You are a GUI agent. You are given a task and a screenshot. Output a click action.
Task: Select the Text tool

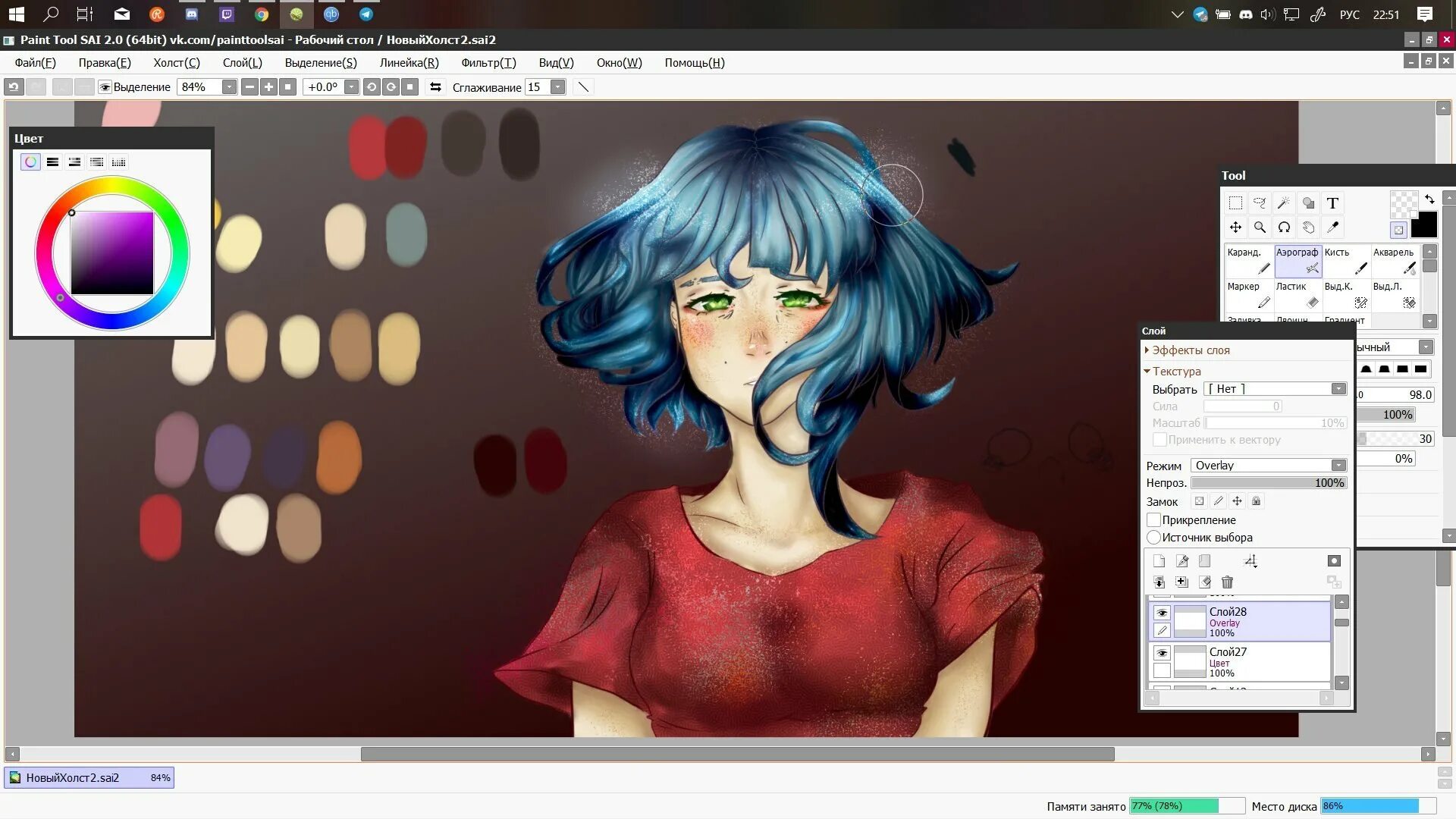pyautogui.click(x=1332, y=203)
